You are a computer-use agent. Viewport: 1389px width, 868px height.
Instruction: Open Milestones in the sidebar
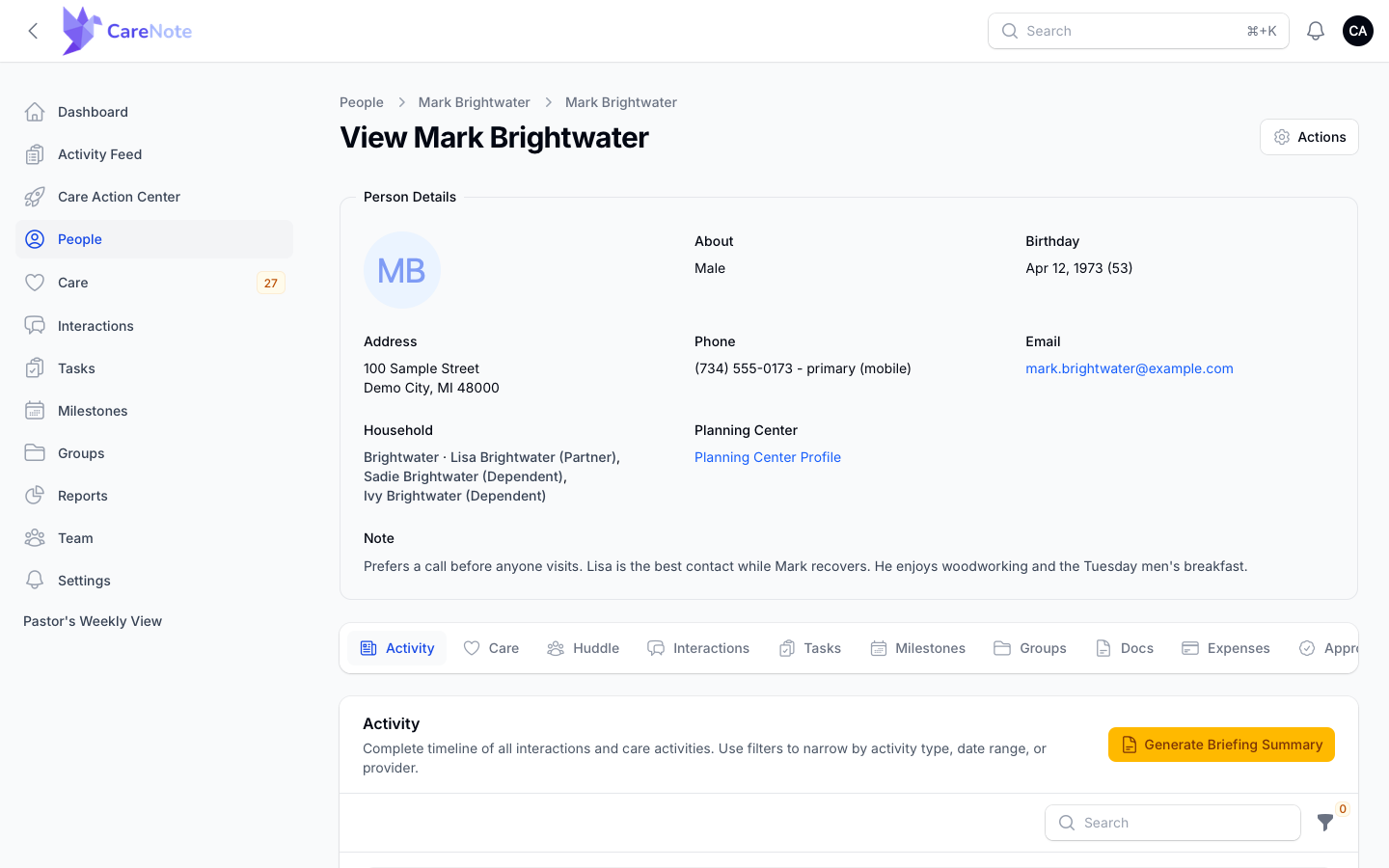point(154,411)
